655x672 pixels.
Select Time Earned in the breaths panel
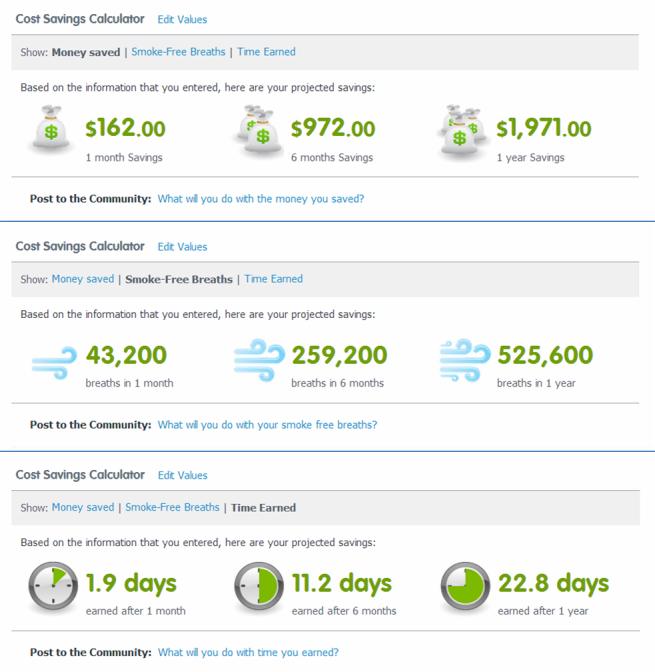coord(273,279)
